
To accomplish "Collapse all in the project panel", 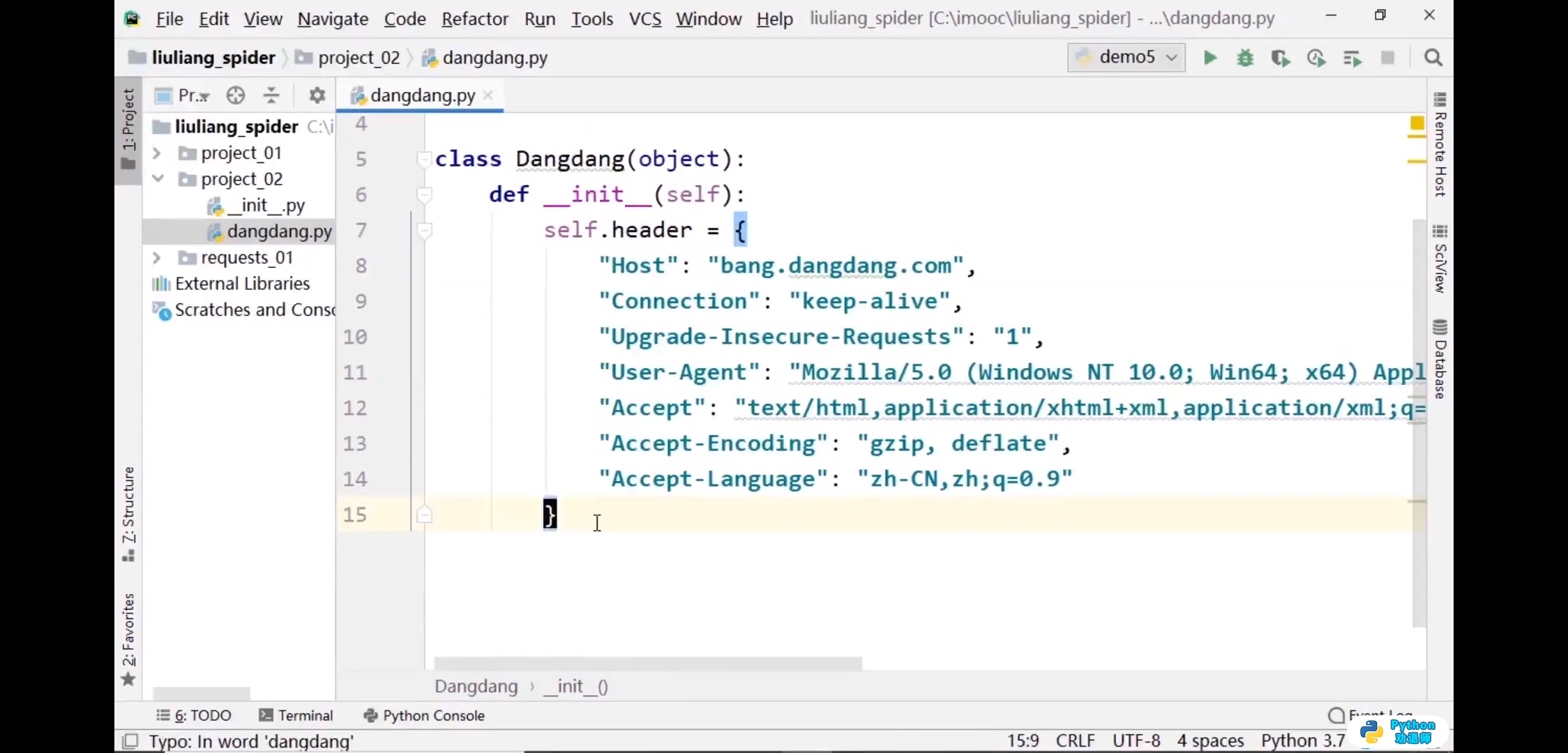I will (x=271, y=96).
